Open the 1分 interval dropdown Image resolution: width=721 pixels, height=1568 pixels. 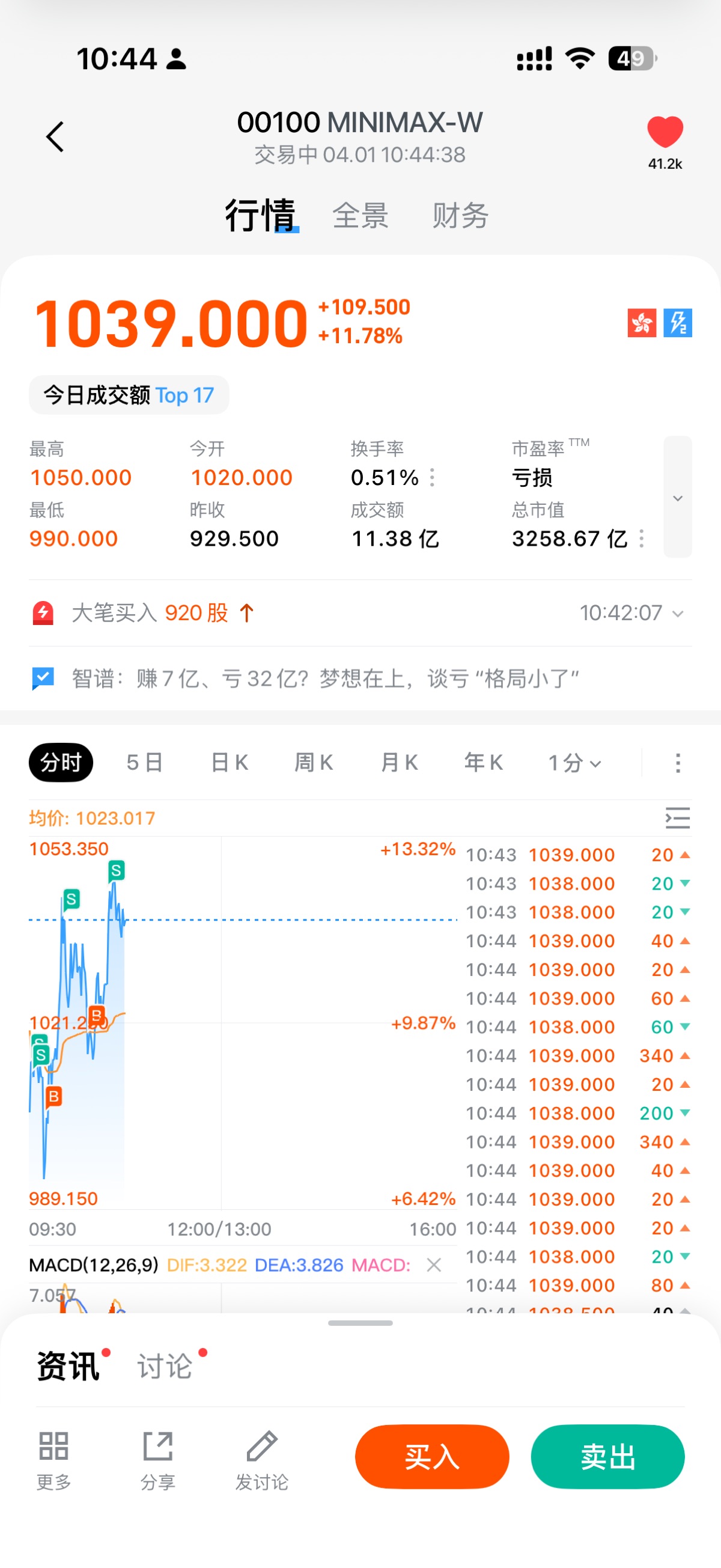tap(574, 763)
